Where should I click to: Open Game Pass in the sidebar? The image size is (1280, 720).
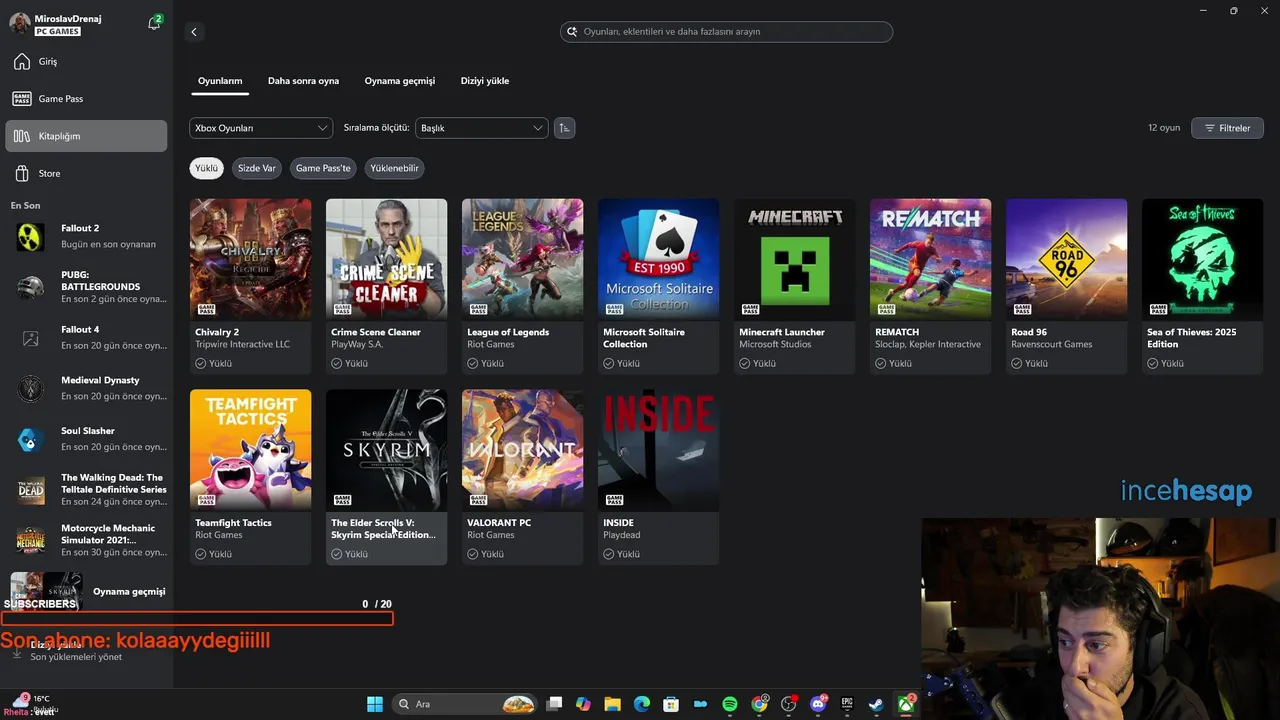(x=86, y=99)
